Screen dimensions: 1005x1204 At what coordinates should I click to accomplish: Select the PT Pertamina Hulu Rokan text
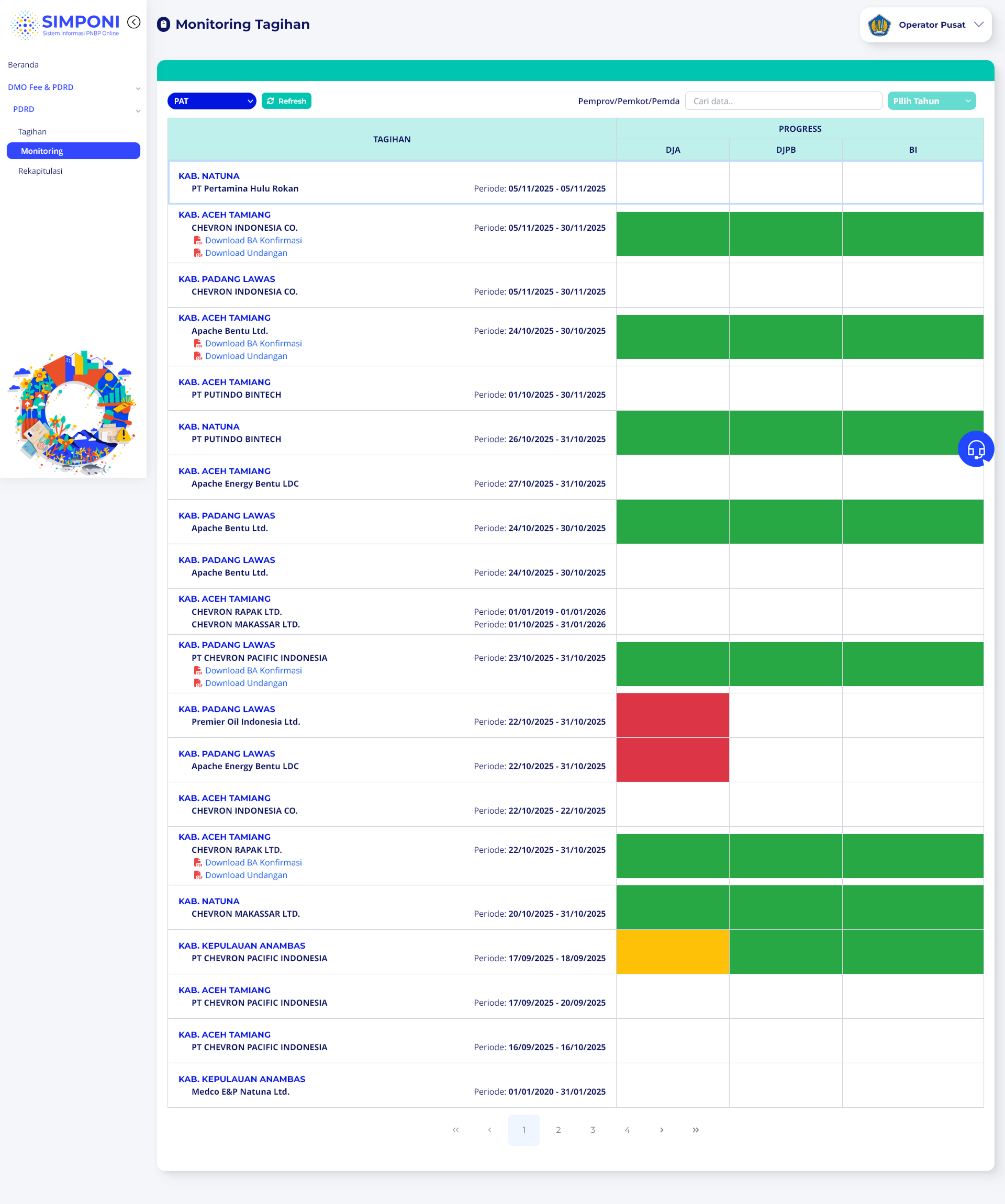click(x=245, y=188)
